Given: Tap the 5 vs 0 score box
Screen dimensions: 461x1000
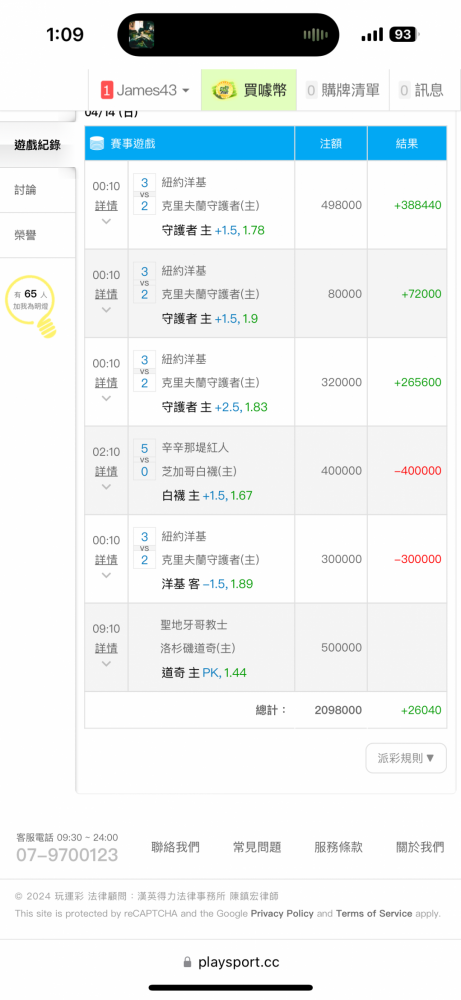Looking at the screenshot, I should click(144, 460).
